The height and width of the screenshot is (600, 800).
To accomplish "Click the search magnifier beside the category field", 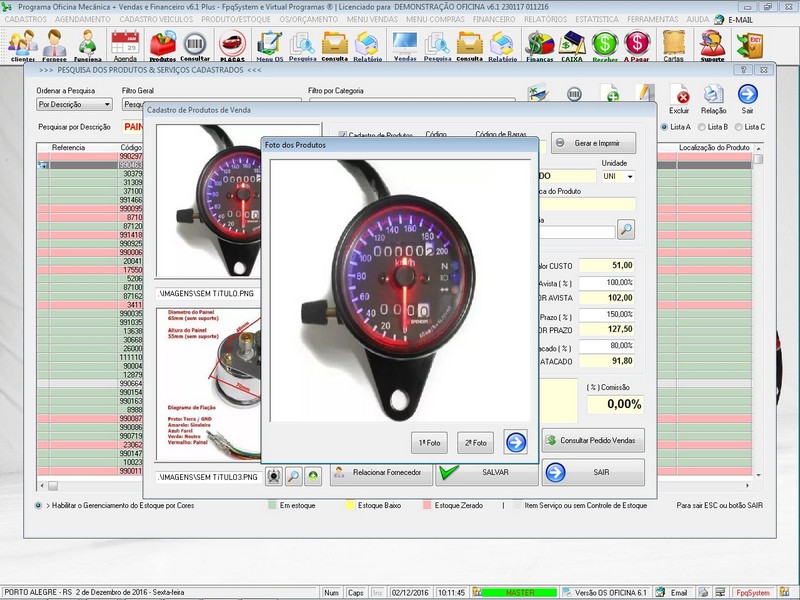I will tap(626, 230).
